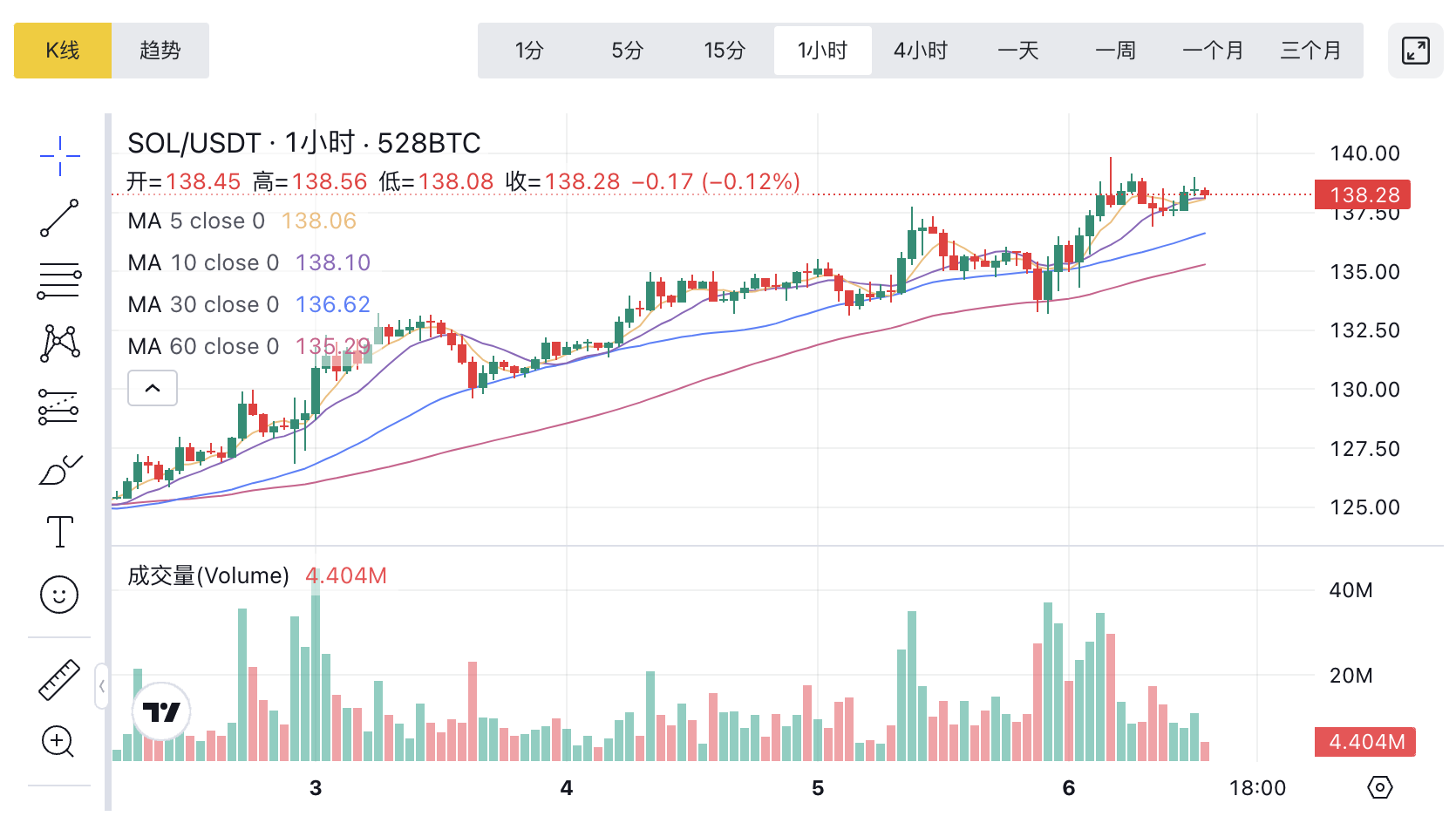Select the ruler measure tool
1456x823 pixels.
click(59, 680)
